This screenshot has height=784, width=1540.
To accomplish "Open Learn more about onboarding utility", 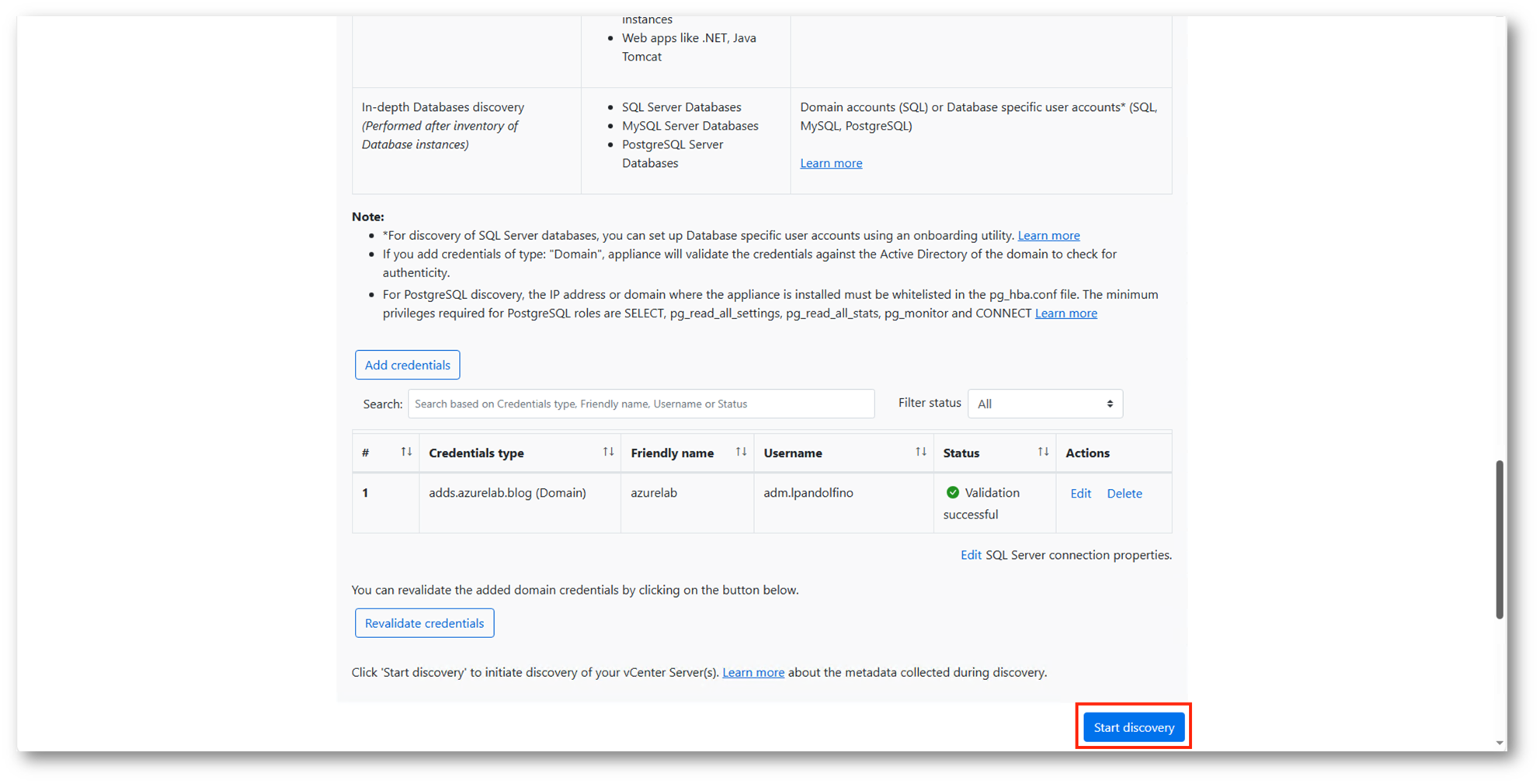I will point(1048,235).
